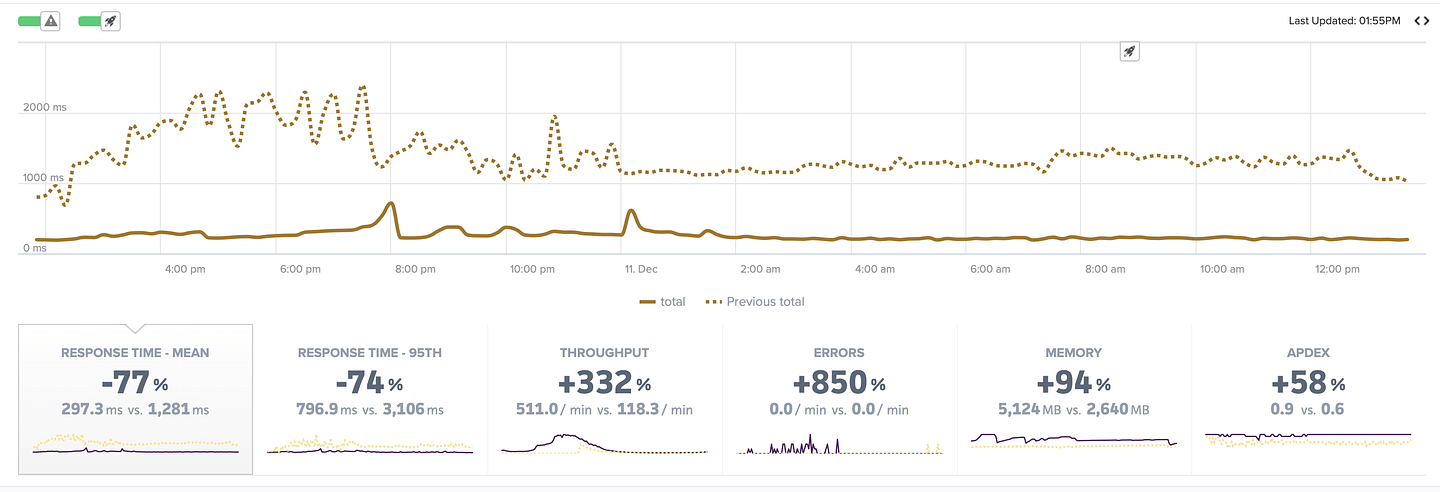Click the Last Updated 01:55PM label
Screen dimensions: 1440x492
(x=1346, y=21)
